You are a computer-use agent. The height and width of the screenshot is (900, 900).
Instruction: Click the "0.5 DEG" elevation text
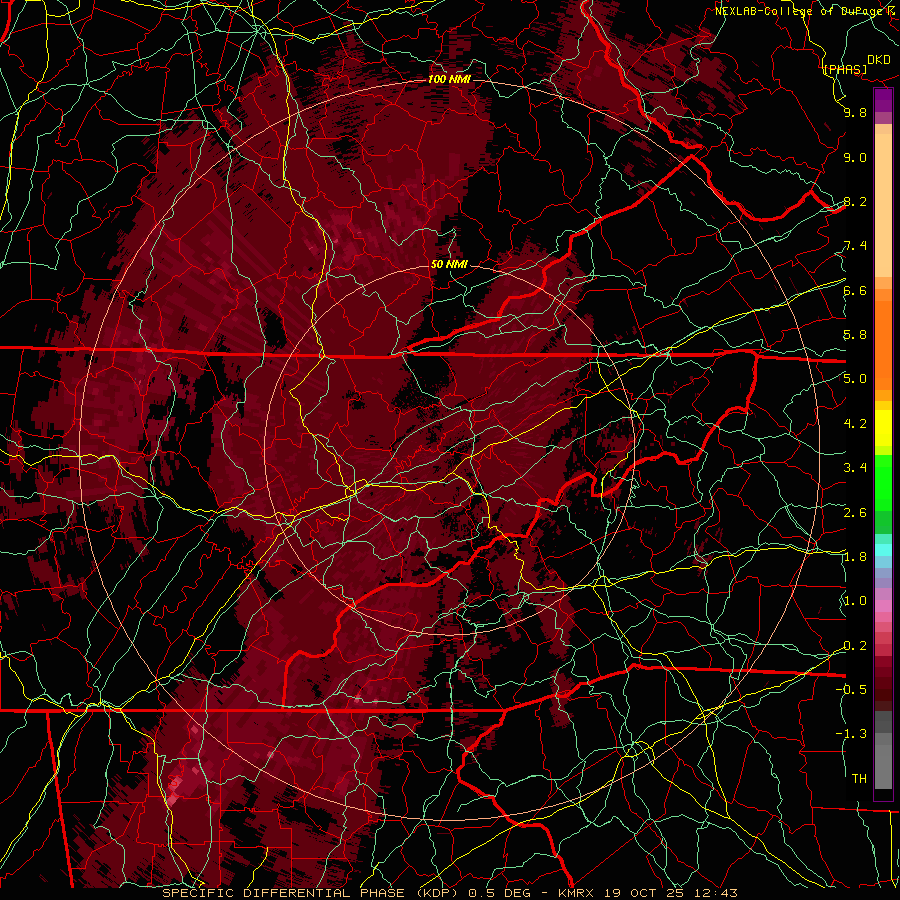coord(497,893)
